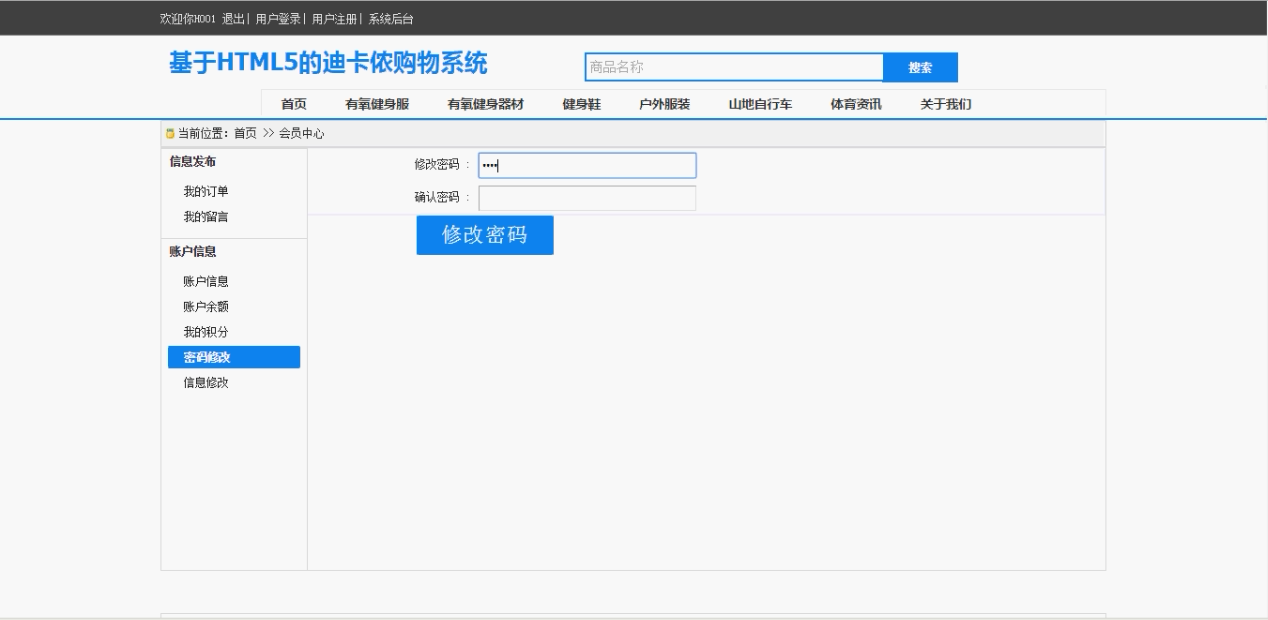Focus the 商品名称 search field
The width and height of the screenshot is (1268, 620).
[x=734, y=67]
